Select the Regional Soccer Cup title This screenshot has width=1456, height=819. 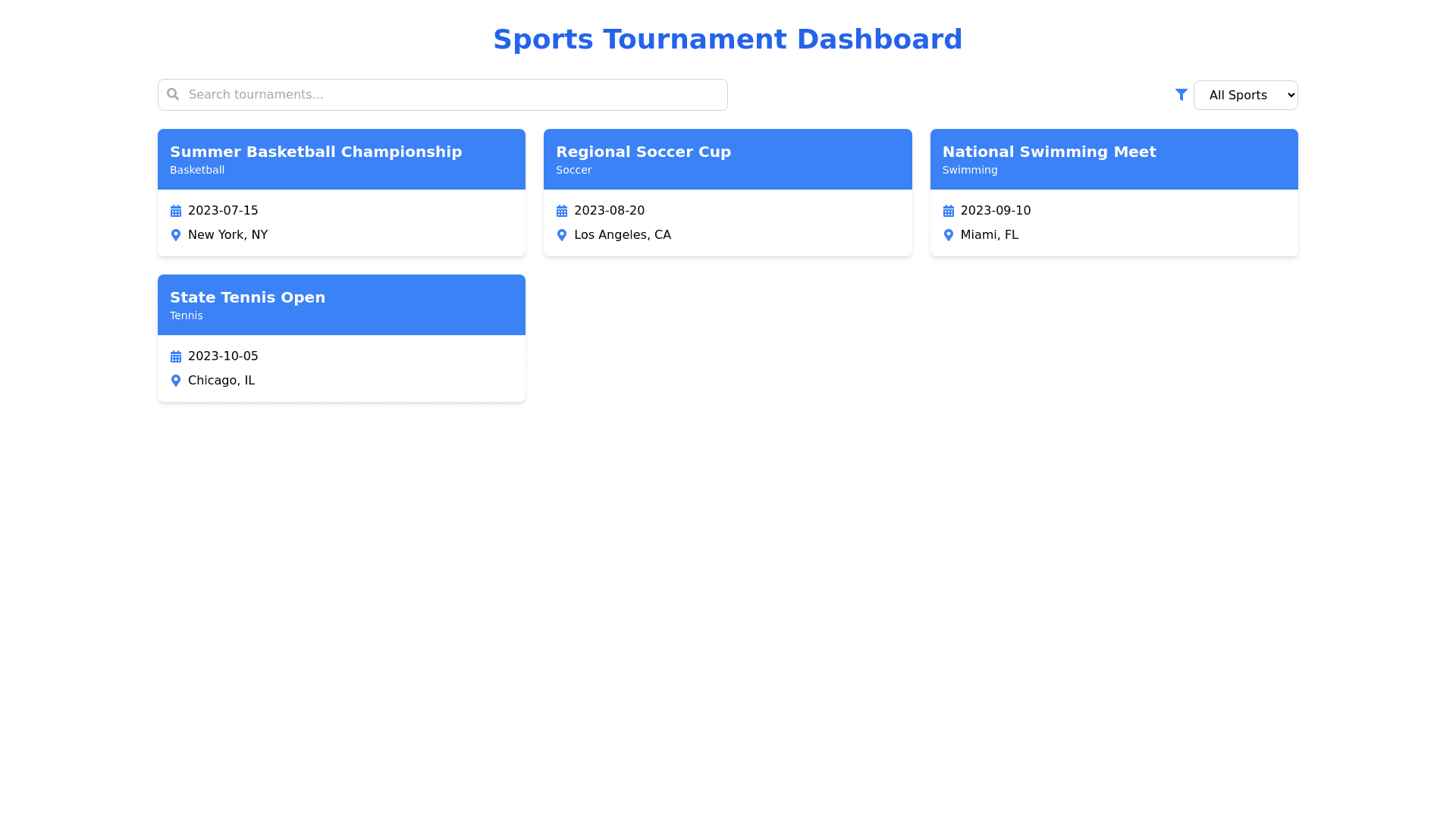[643, 152]
